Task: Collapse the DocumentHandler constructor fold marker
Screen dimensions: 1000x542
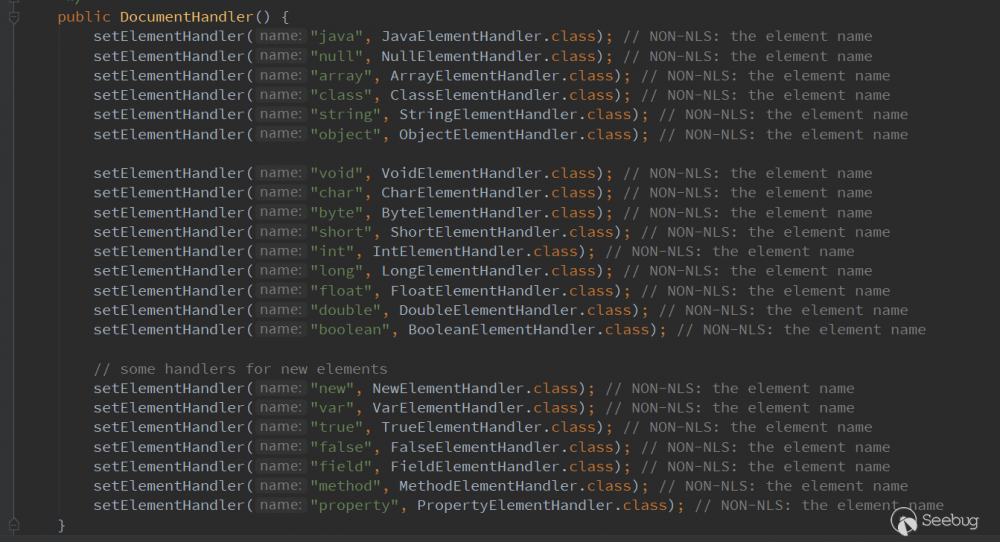Action: point(14,17)
